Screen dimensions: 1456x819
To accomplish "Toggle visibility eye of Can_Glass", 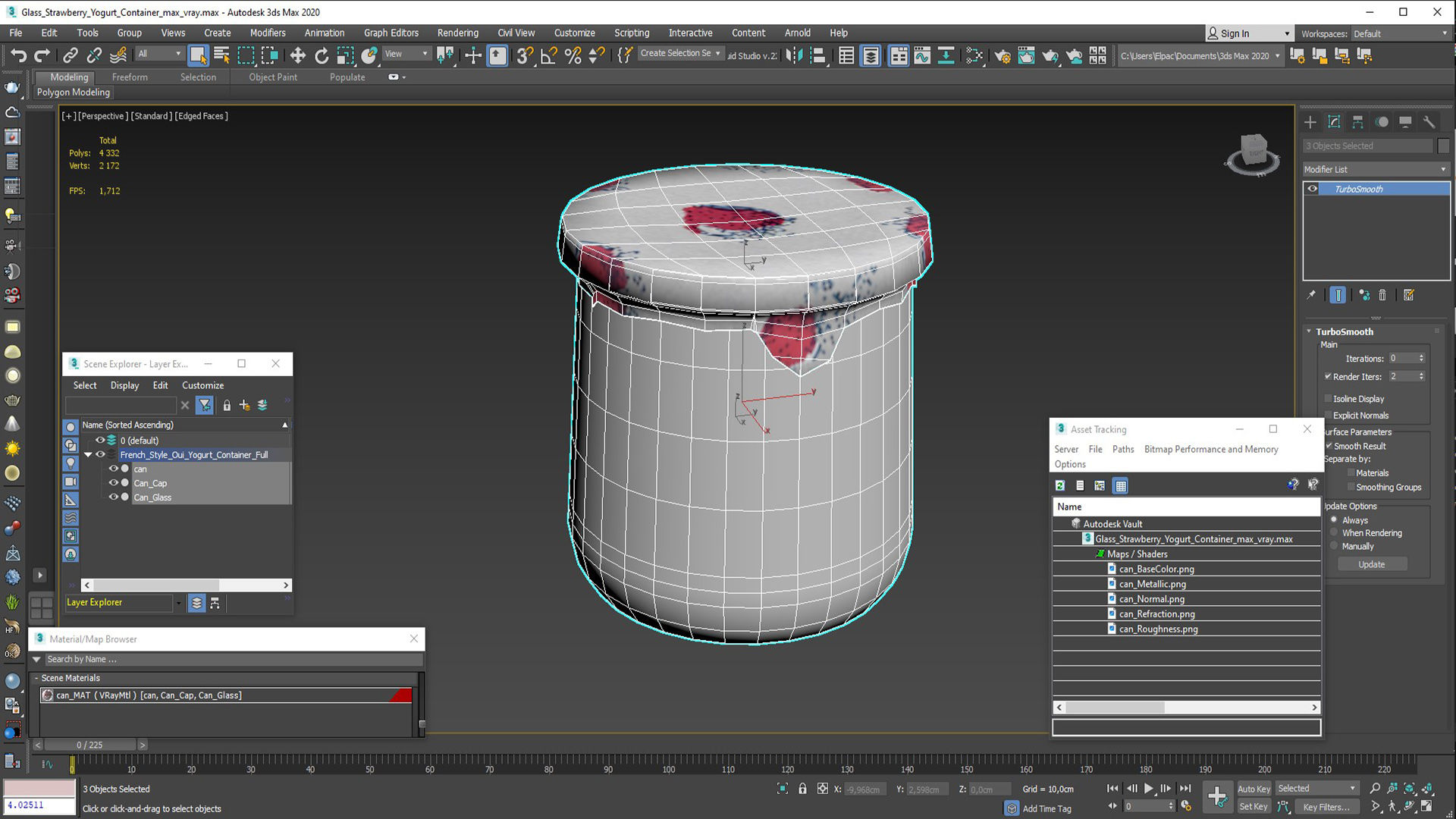I will pyautogui.click(x=114, y=497).
